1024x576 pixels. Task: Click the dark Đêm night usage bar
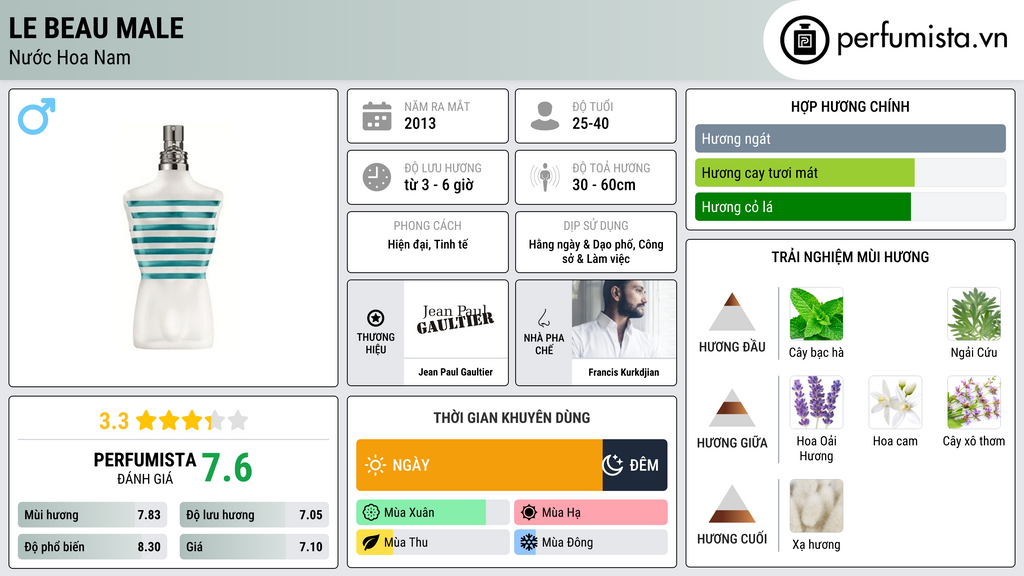click(635, 465)
